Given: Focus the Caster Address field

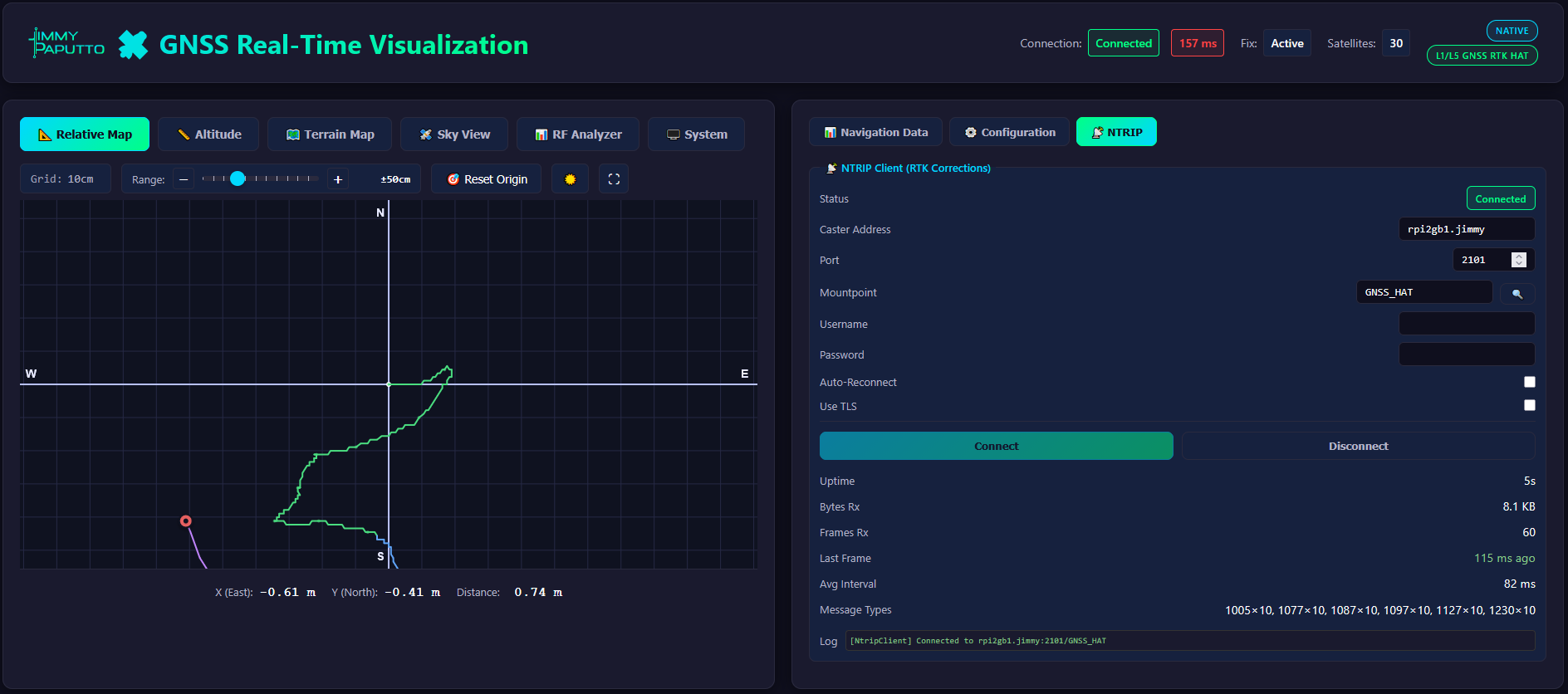Looking at the screenshot, I should tap(1467, 229).
